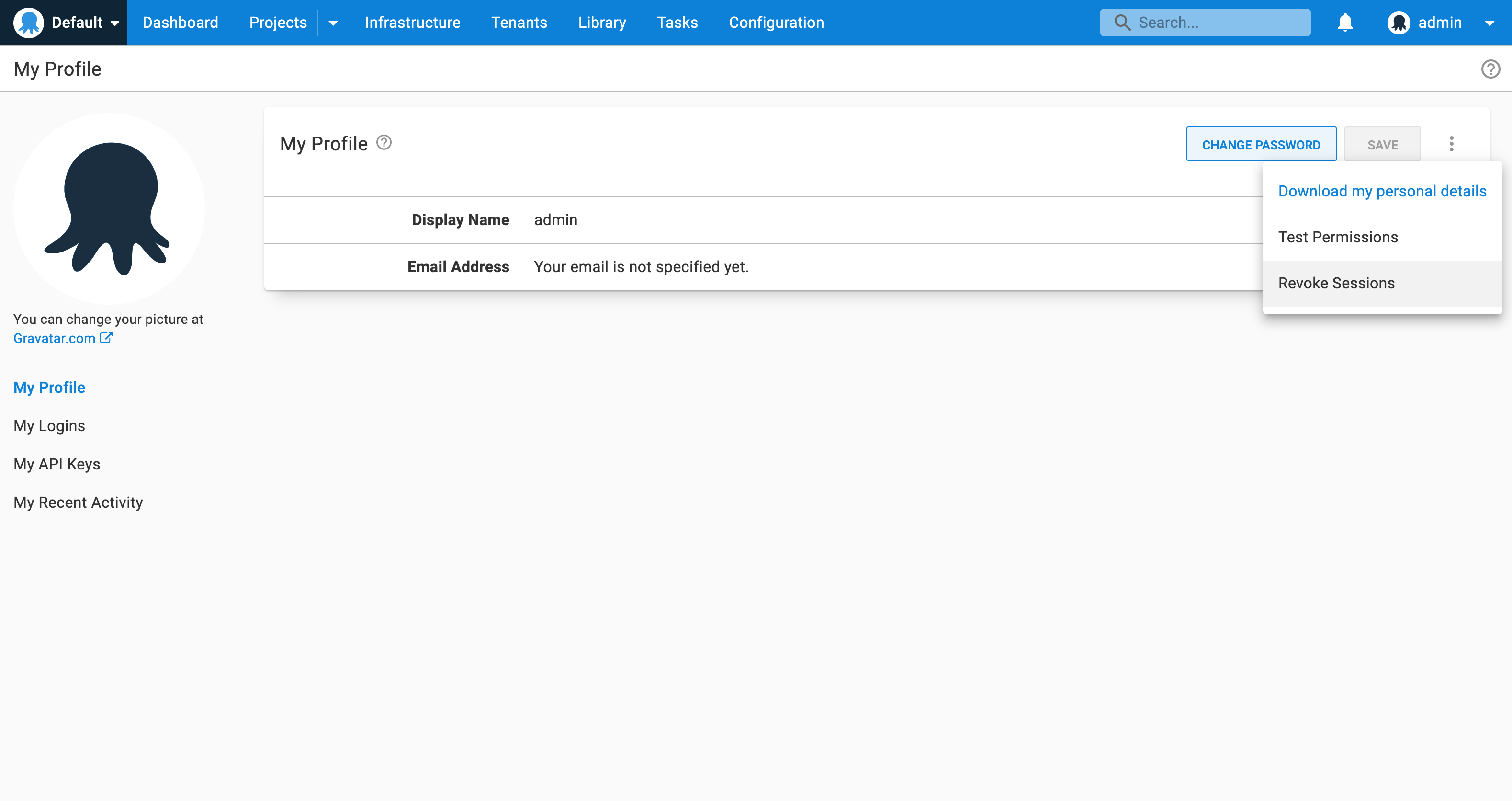The width and height of the screenshot is (1512, 801).
Task: Click the external link icon after Gravatar.com
Action: click(106, 338)
